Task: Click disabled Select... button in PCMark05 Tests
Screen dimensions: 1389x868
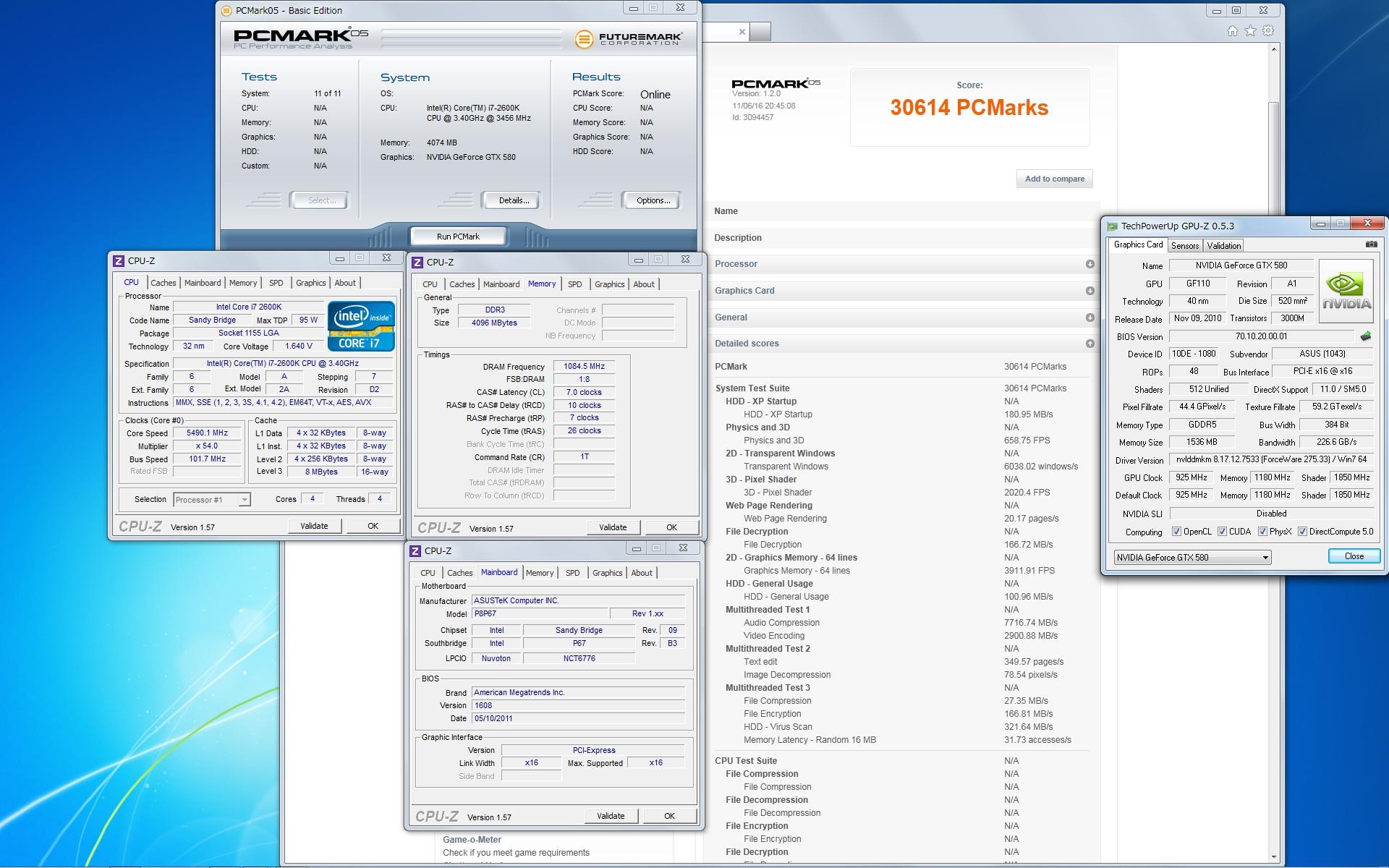Action: pos(319,200)
